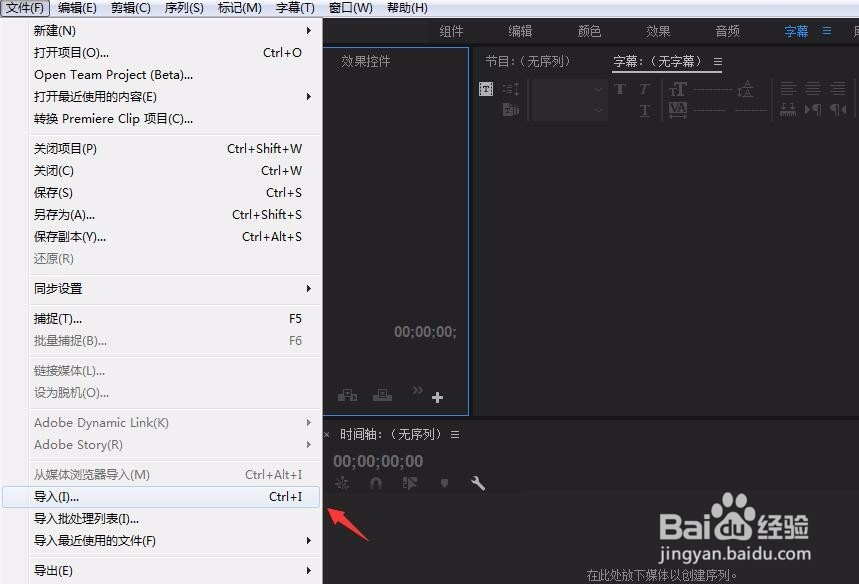Open timeline display settings wrench

(478, 483)
